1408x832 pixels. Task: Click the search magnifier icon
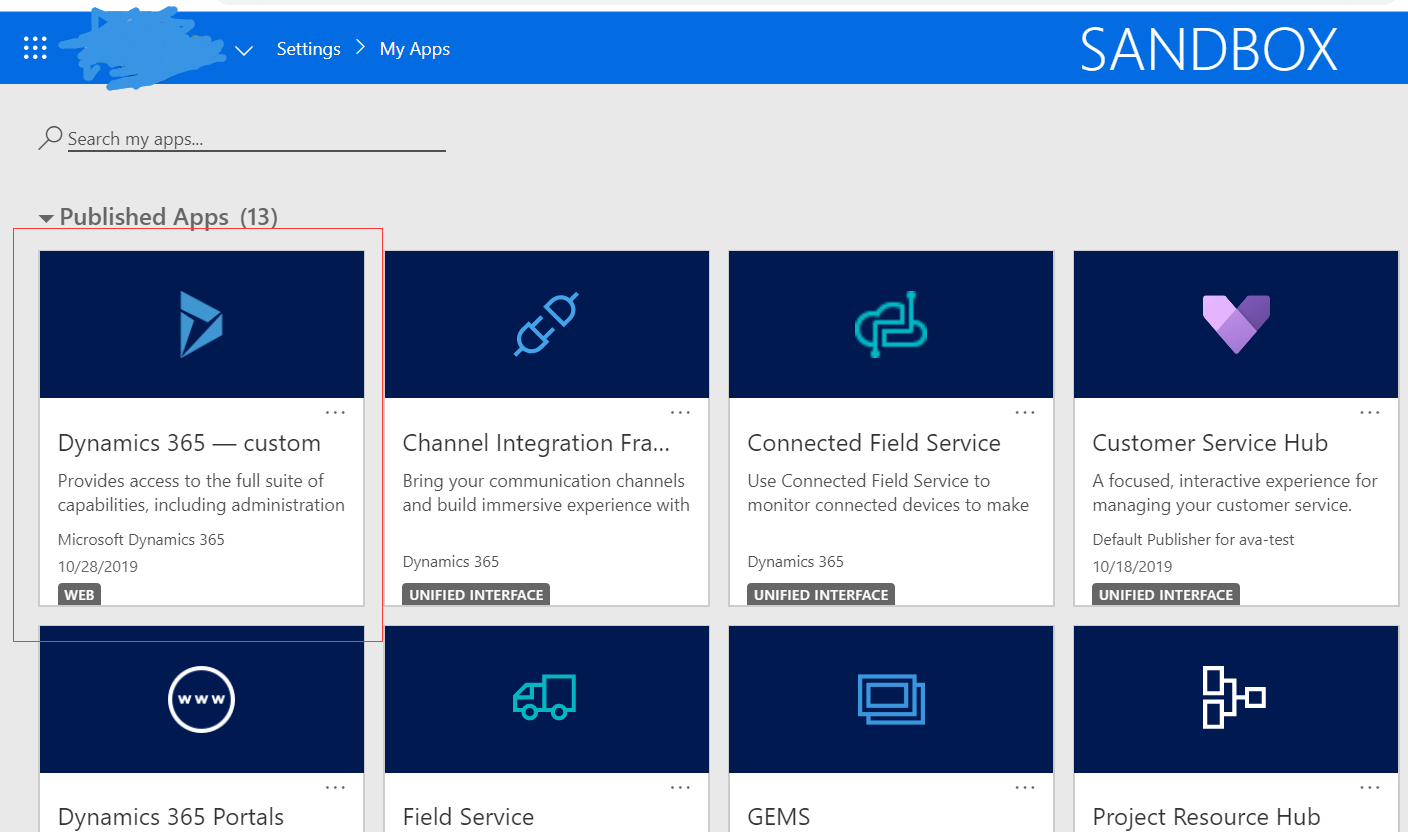[x=50, y=138]
